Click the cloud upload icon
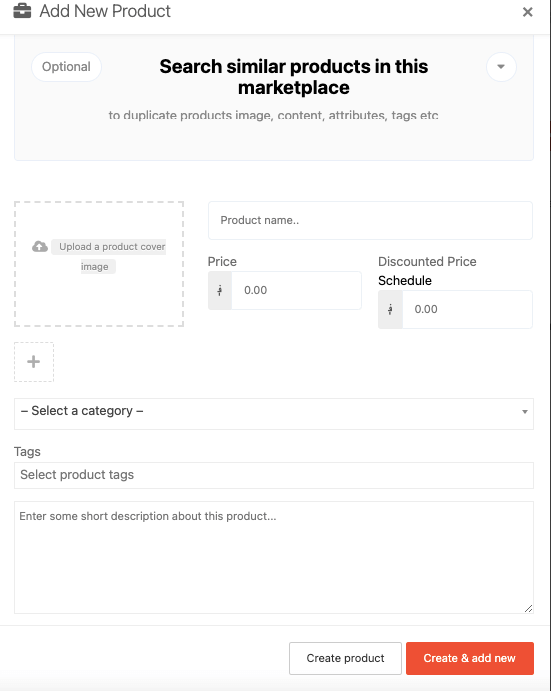Screen dimensions: 551x691 coord(40,246)
